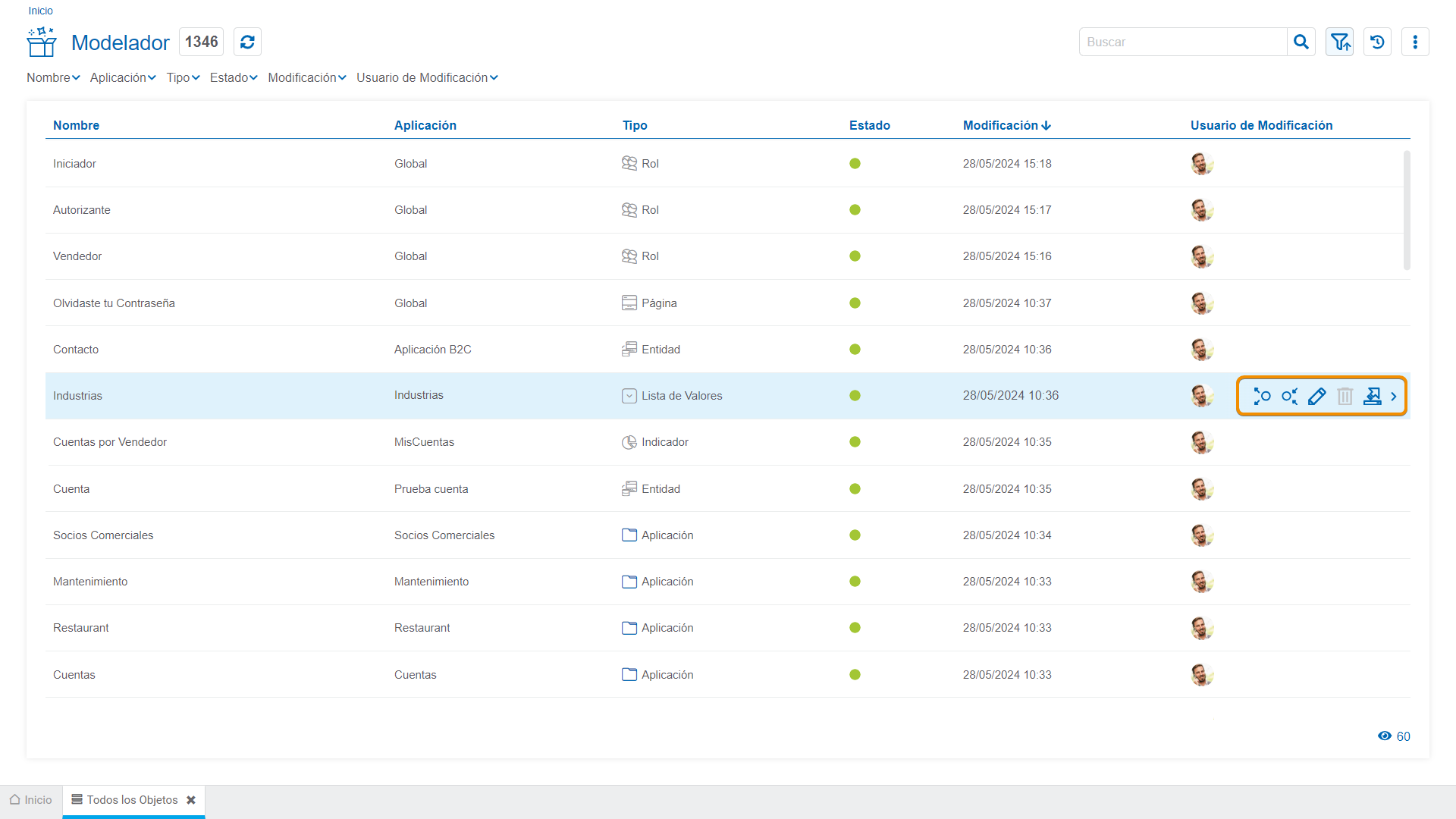Screen dimensions: 1456x819
Task: Click the incoming relations icon for Industrias
Action: pyautogui.click(x=1289, y=396)
